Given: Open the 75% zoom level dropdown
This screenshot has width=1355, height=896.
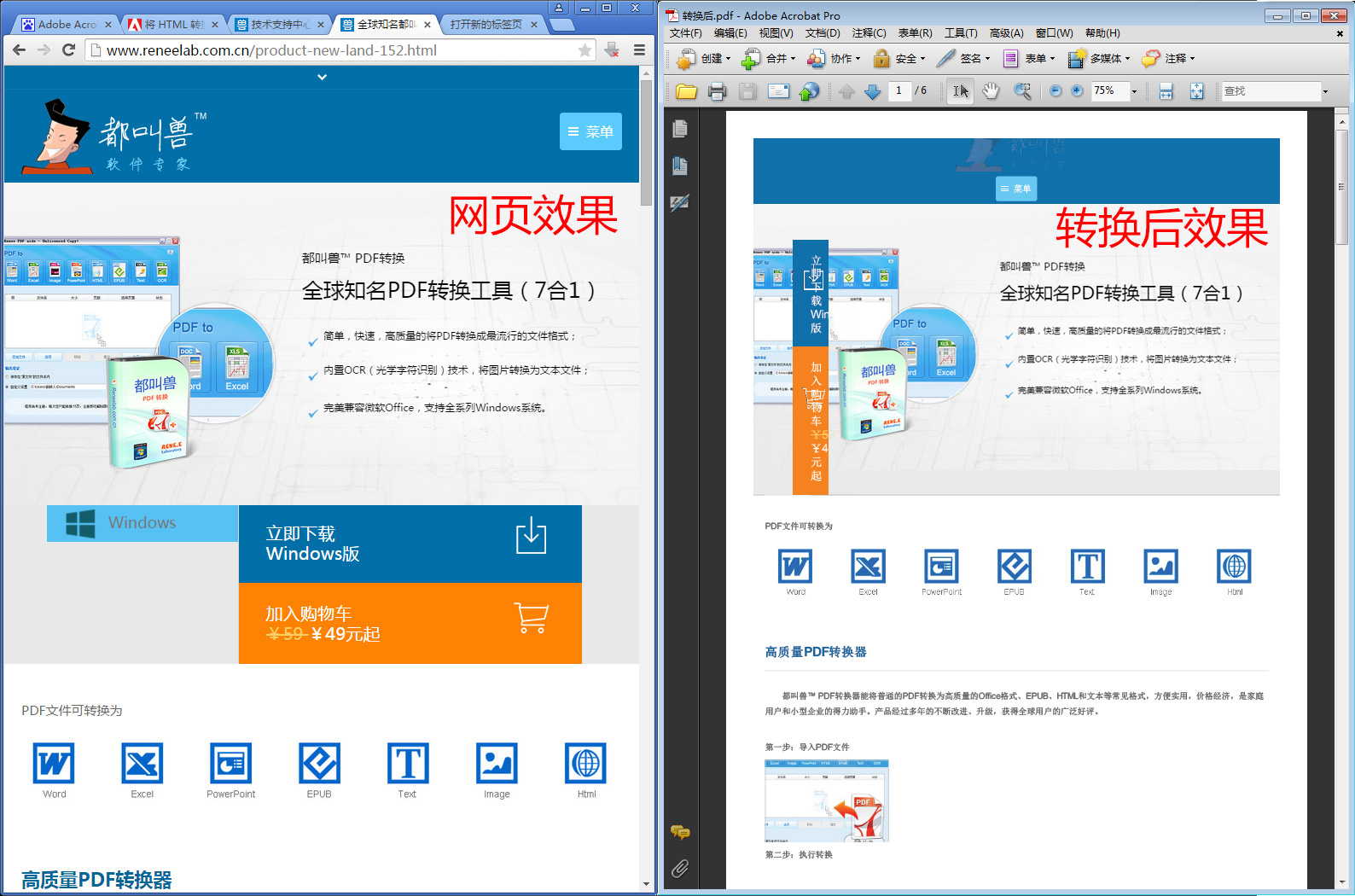Looking at the screenshot, I should (1134, 91).
